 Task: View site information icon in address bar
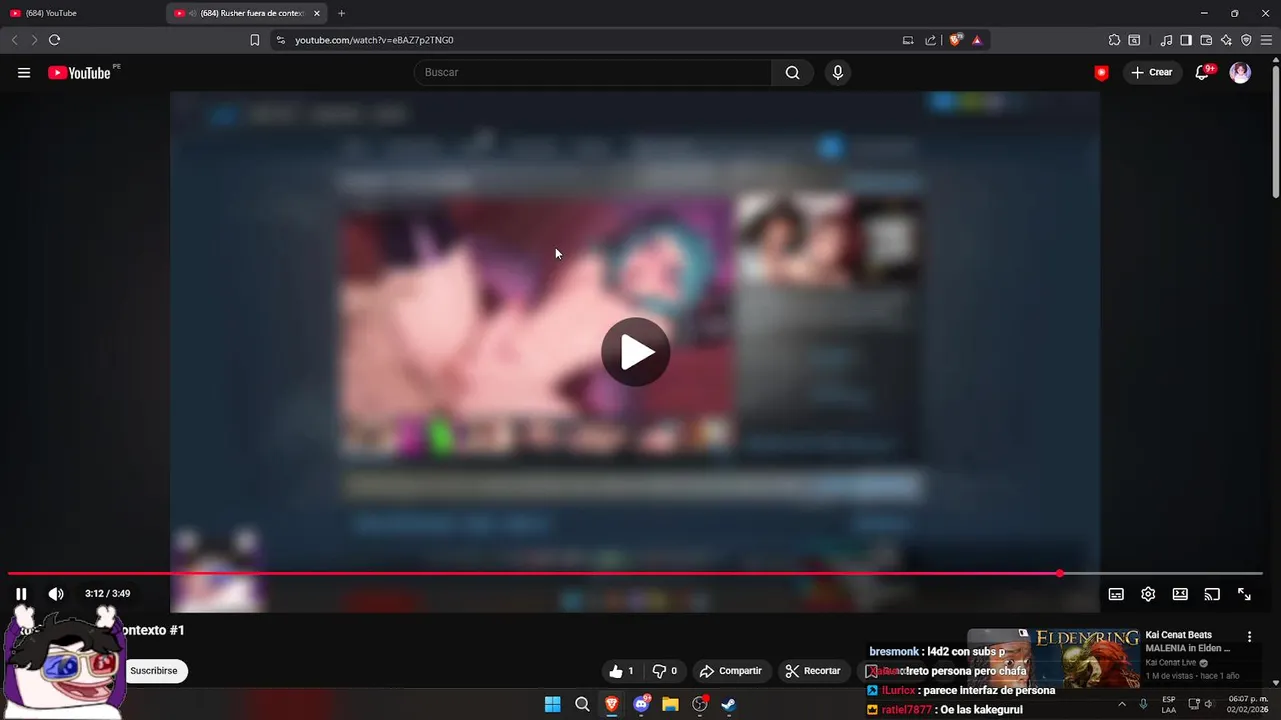pos(281,40)
